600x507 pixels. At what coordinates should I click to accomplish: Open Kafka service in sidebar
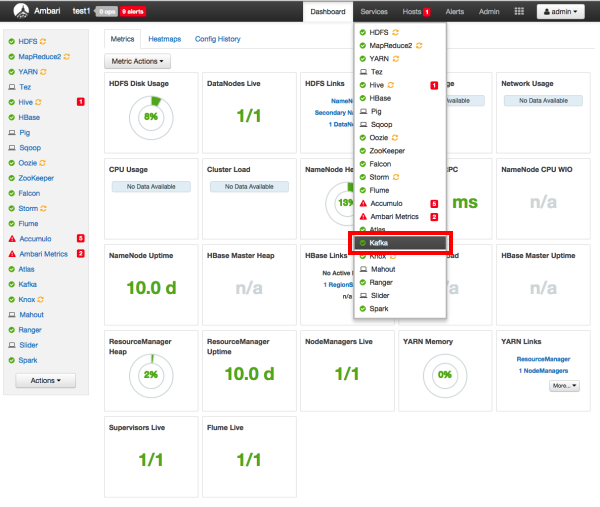[x=28, y=284]
